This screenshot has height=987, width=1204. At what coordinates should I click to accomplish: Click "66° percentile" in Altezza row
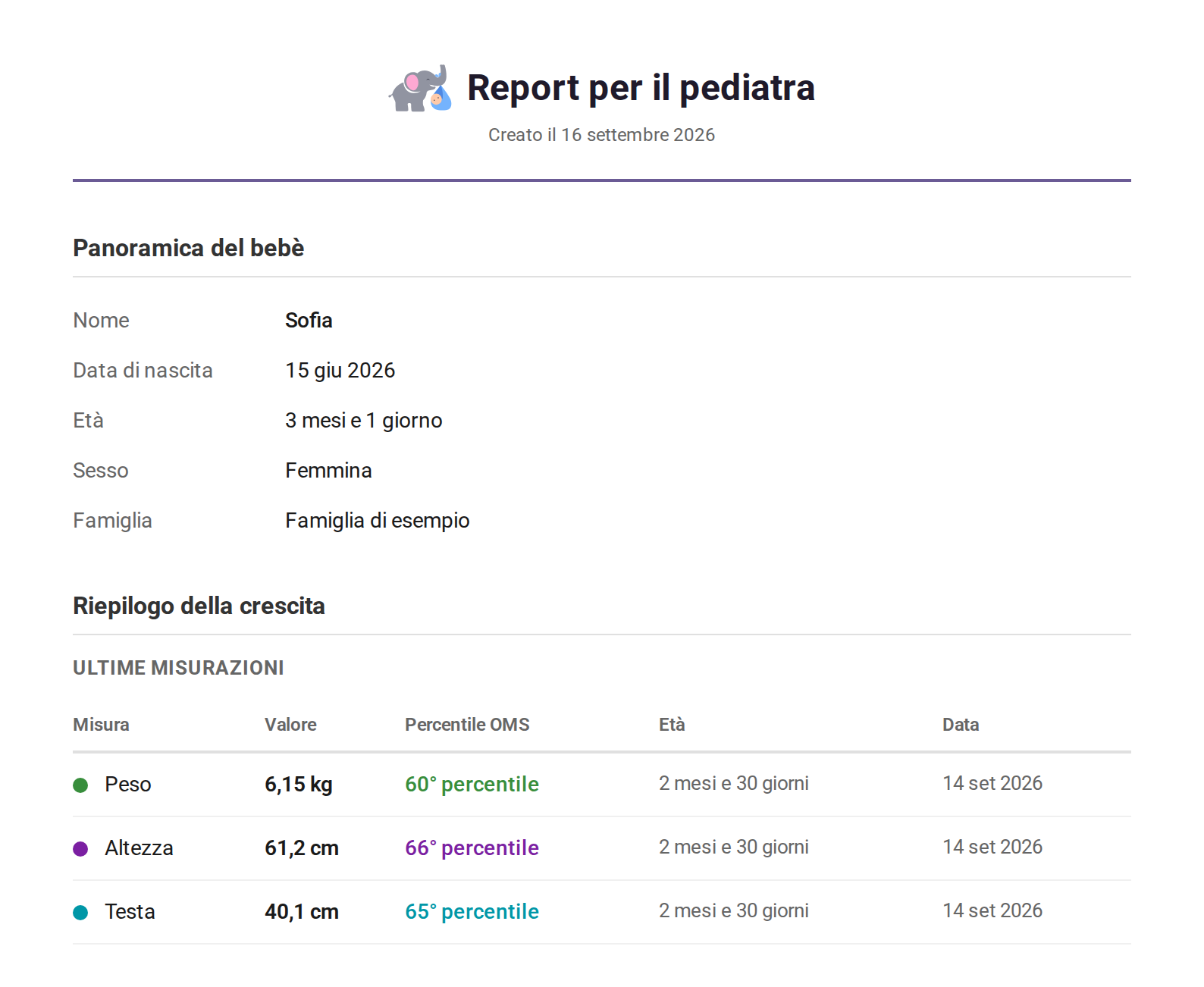pos(472,848)
